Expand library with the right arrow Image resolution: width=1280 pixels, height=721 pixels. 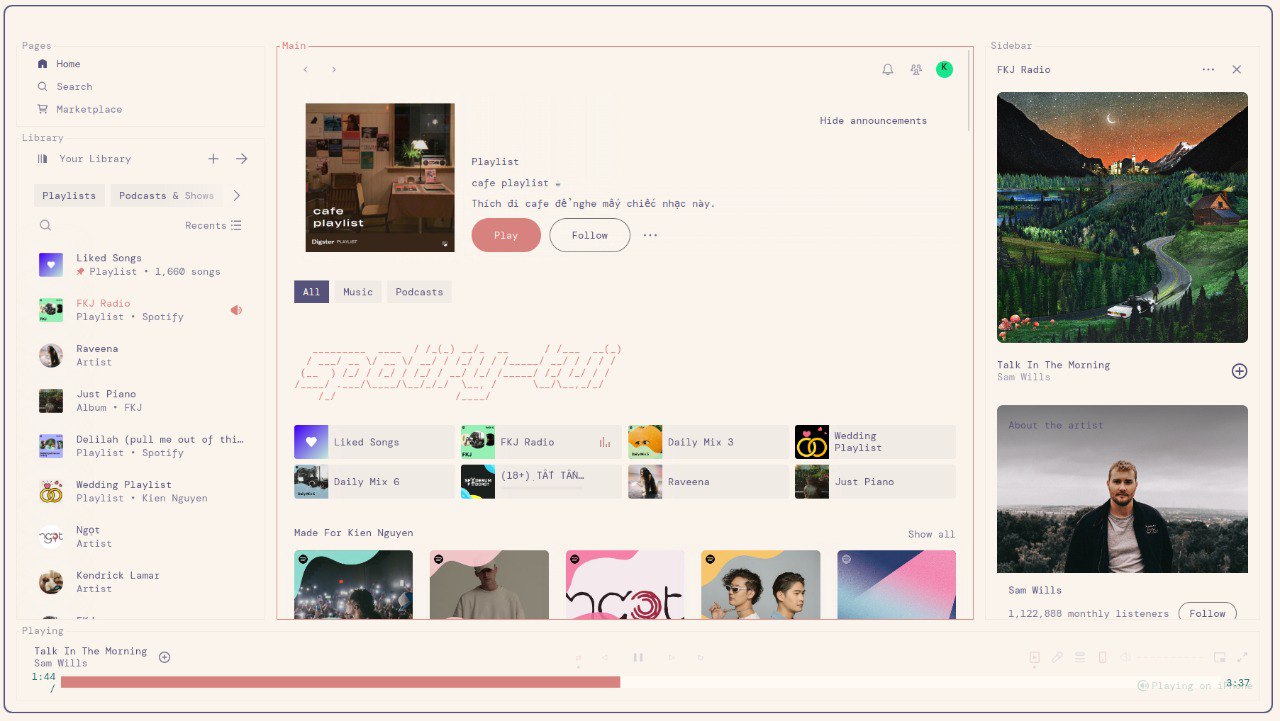(x=241, y=159)
